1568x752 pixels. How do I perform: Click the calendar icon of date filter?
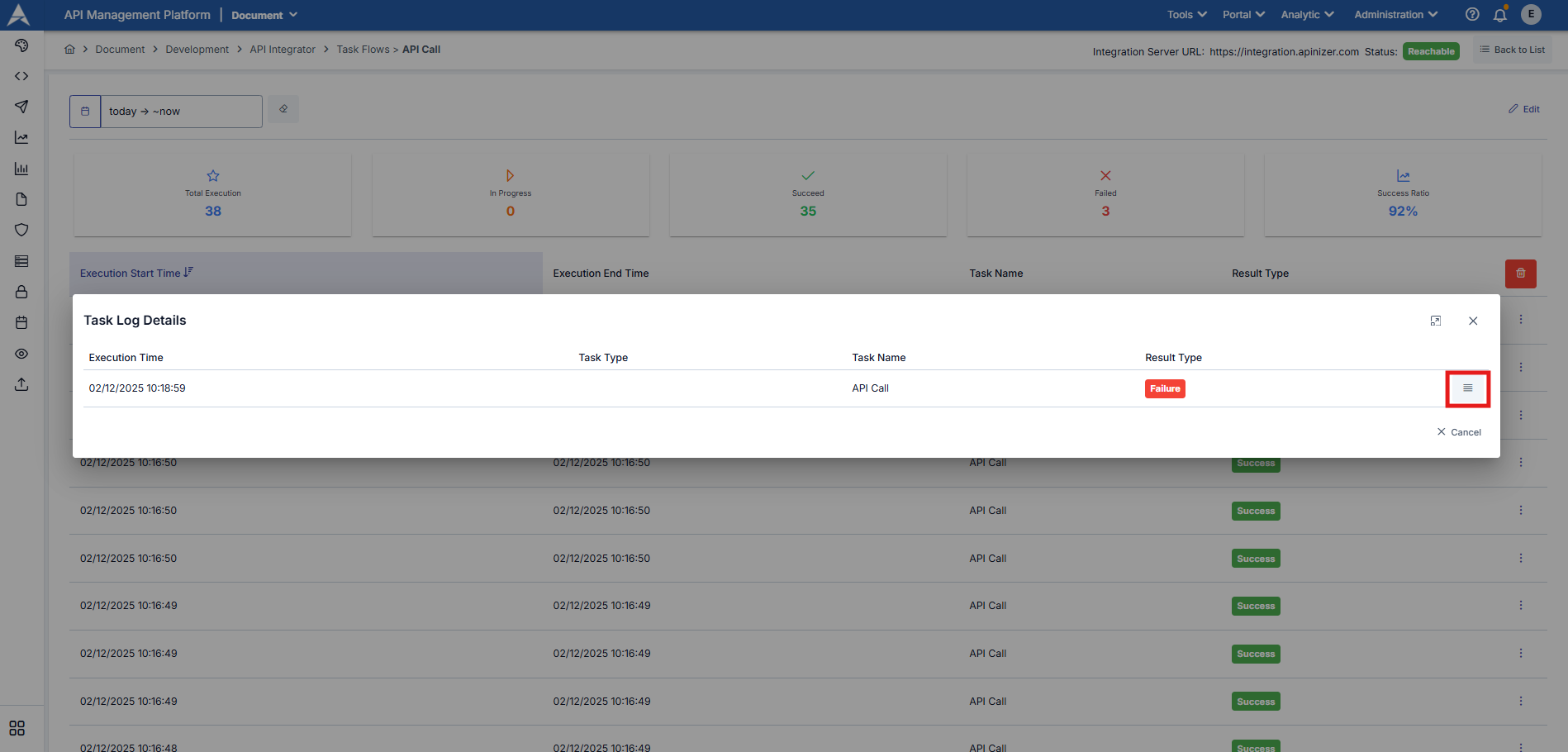(85, 112)
